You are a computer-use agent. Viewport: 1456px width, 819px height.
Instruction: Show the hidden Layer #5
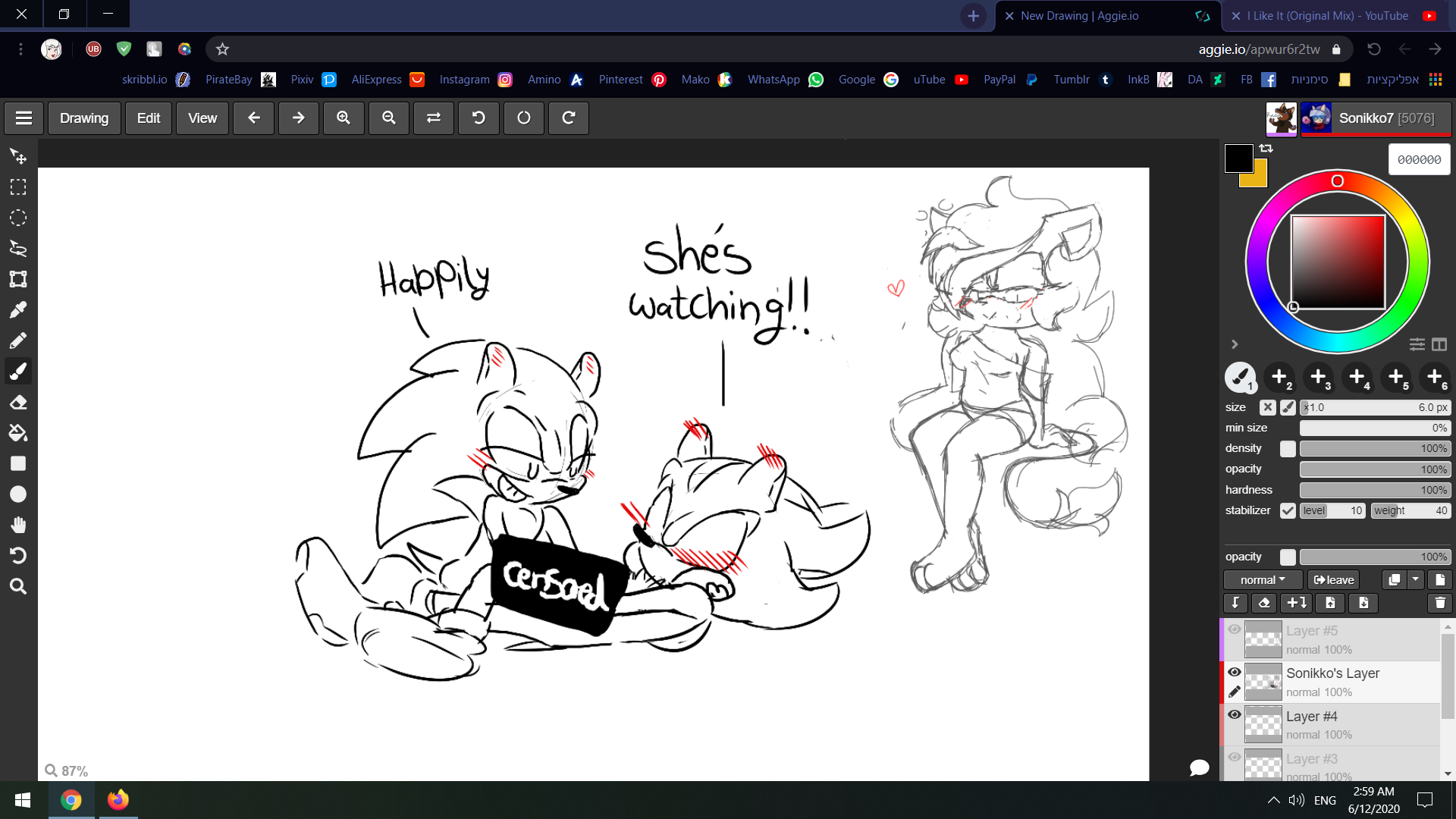click(x=1235, y=629)
